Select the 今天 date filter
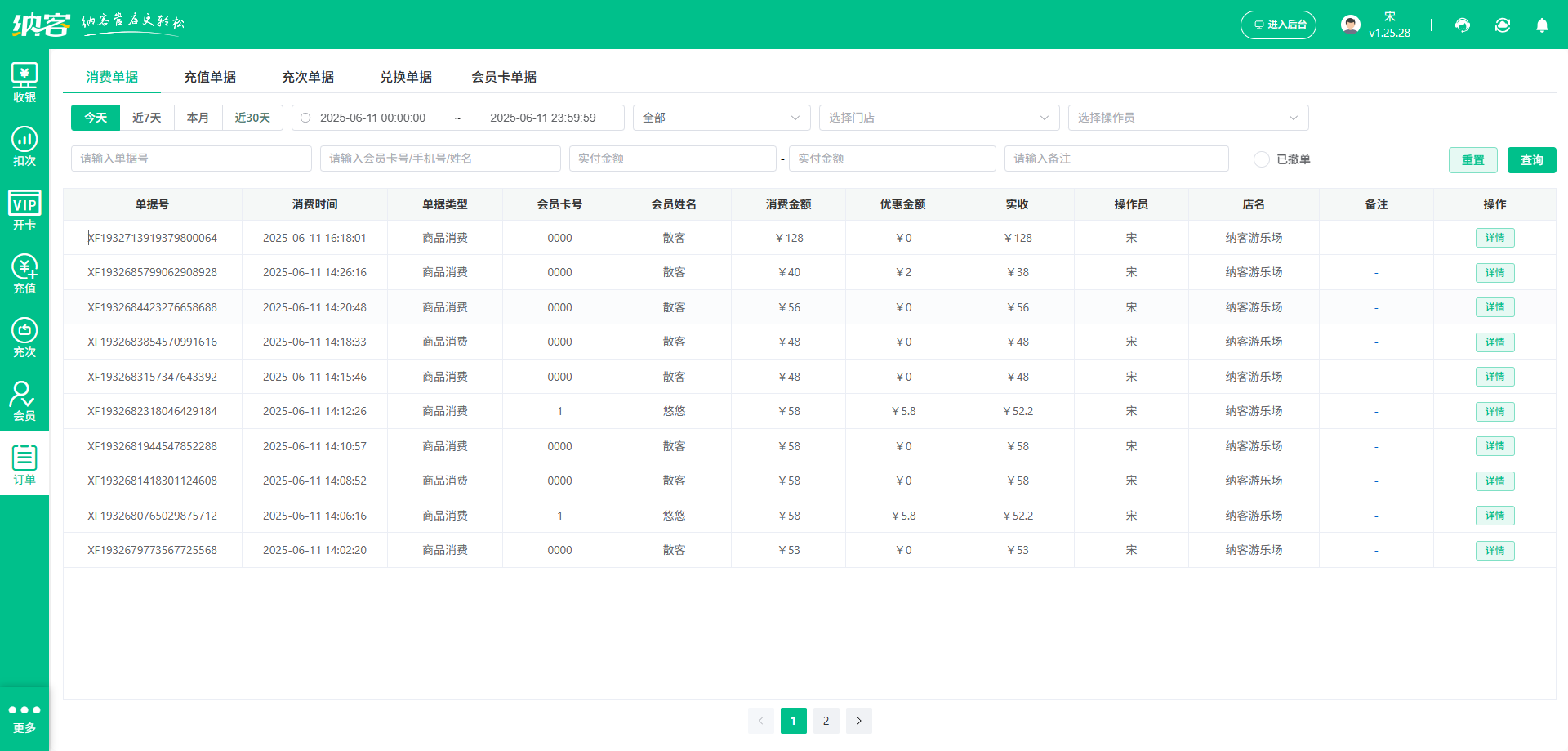This screenshot has height=751, width=1568. click(96, 118)
